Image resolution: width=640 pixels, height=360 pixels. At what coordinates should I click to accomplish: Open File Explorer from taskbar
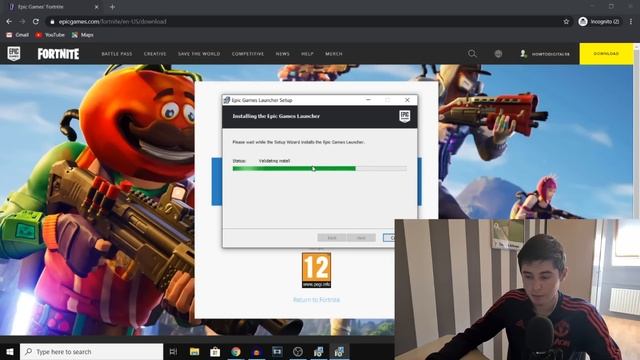pyautogui.click(x=194, y=351)
